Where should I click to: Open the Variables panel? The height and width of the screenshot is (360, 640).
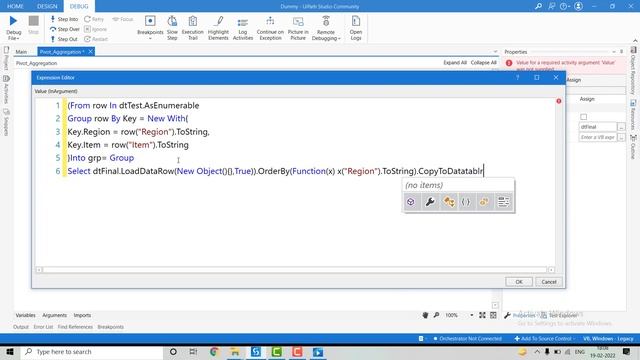pyautogui.click(x=25, y=316)
